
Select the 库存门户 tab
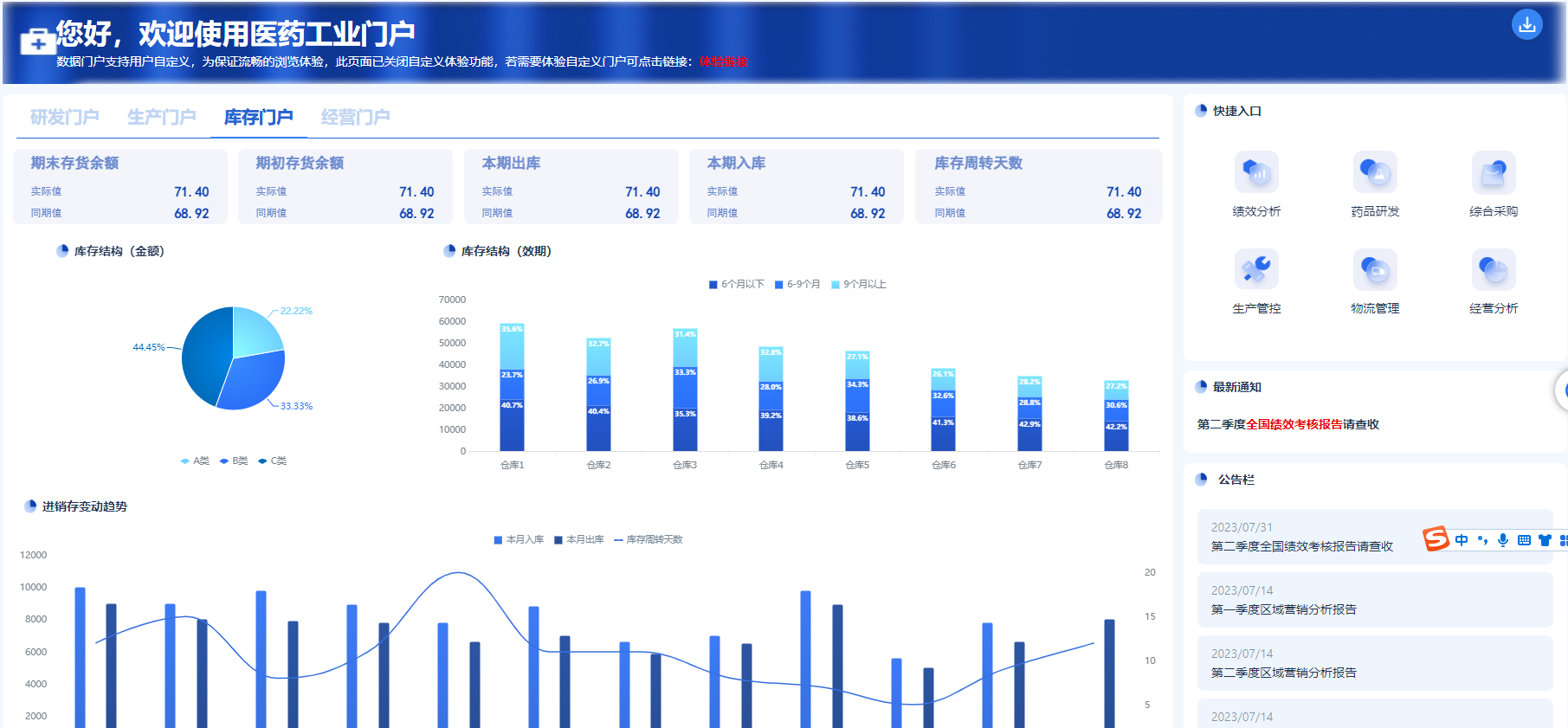(x=259, y=117)
